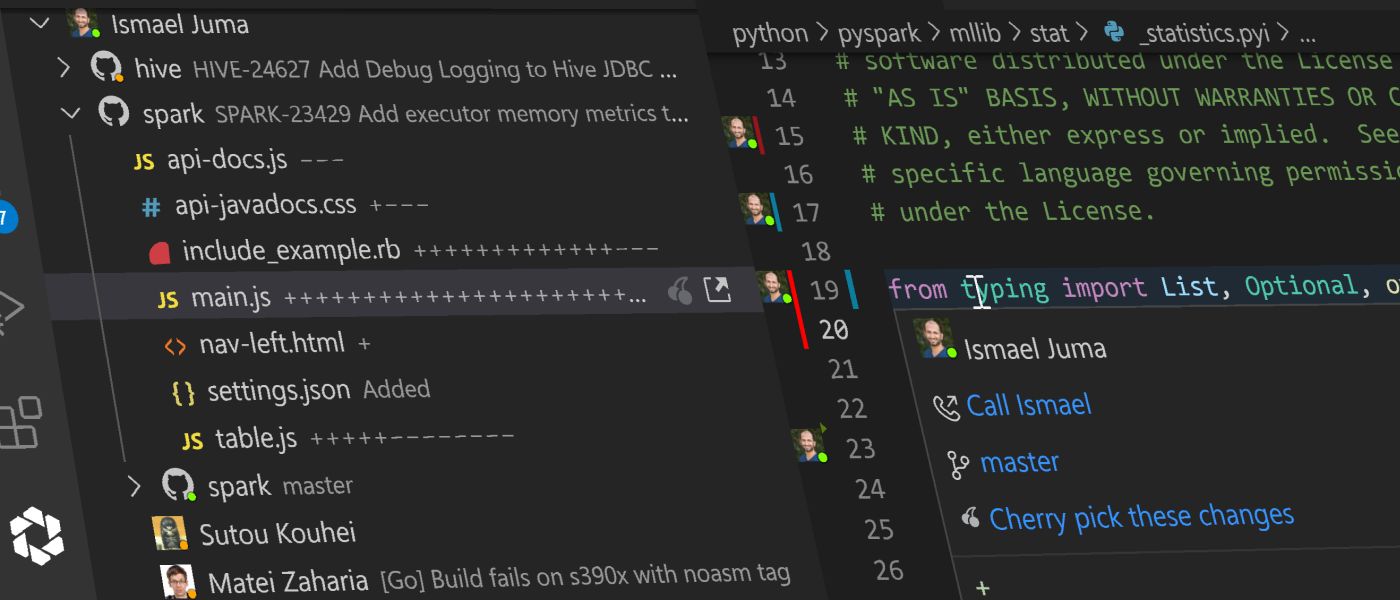This screenshot has width=1400, height=600.
Task: Click the GitHub icon beside the hive repo
Action: (x=107, y=67)
